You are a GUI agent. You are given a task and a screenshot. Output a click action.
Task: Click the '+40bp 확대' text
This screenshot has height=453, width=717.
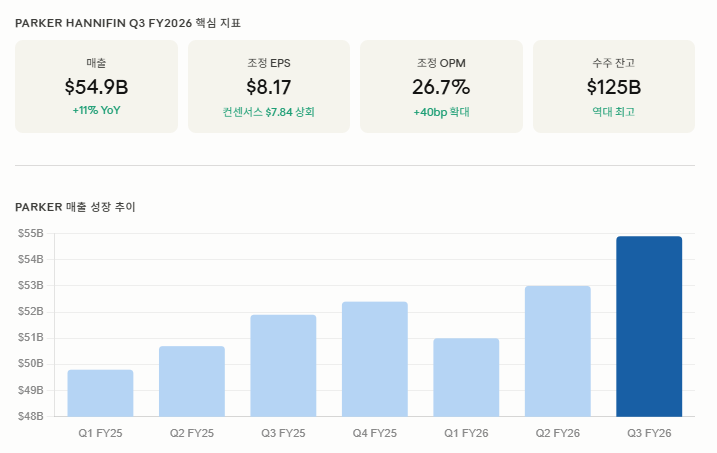(441, 112)
